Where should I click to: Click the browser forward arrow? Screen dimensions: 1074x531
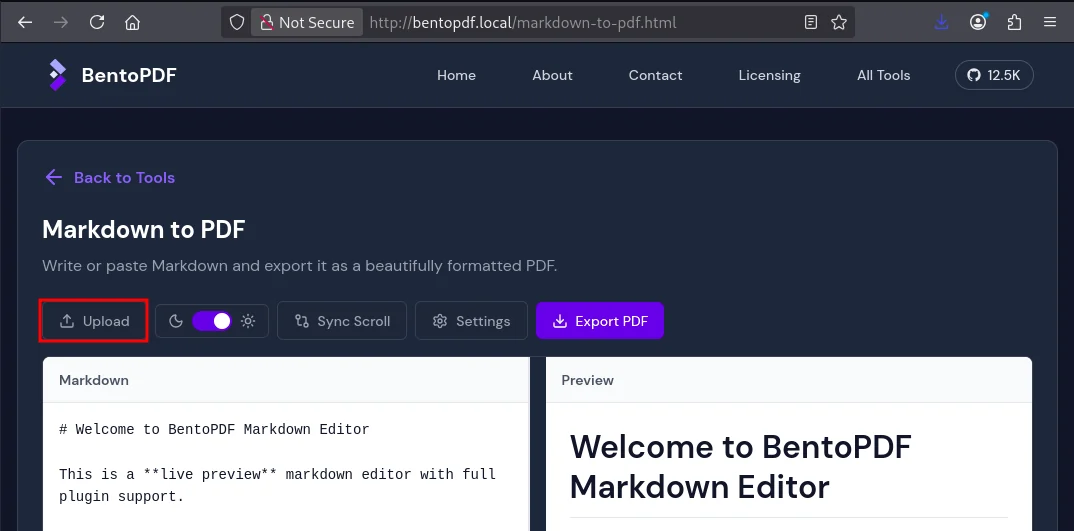pyautogui.click(x=61, y=23)
